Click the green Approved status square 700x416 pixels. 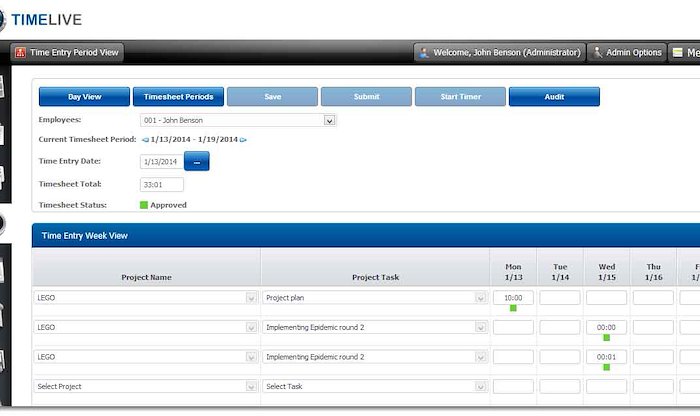[144, 205]
